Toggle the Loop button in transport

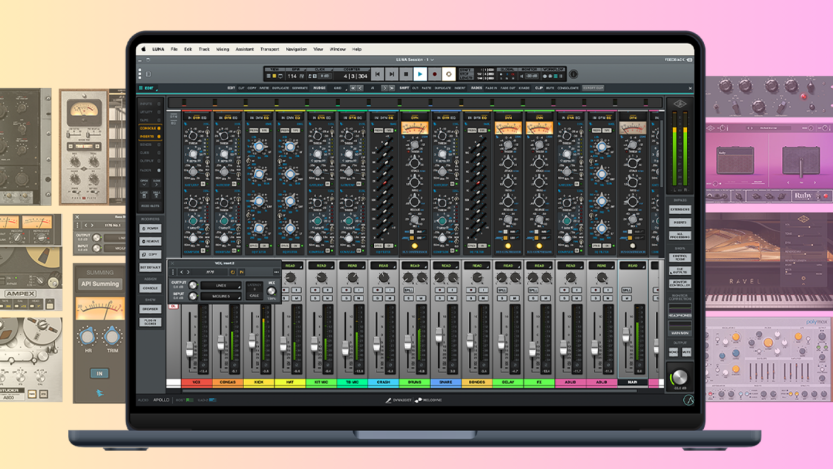(448, 74)
